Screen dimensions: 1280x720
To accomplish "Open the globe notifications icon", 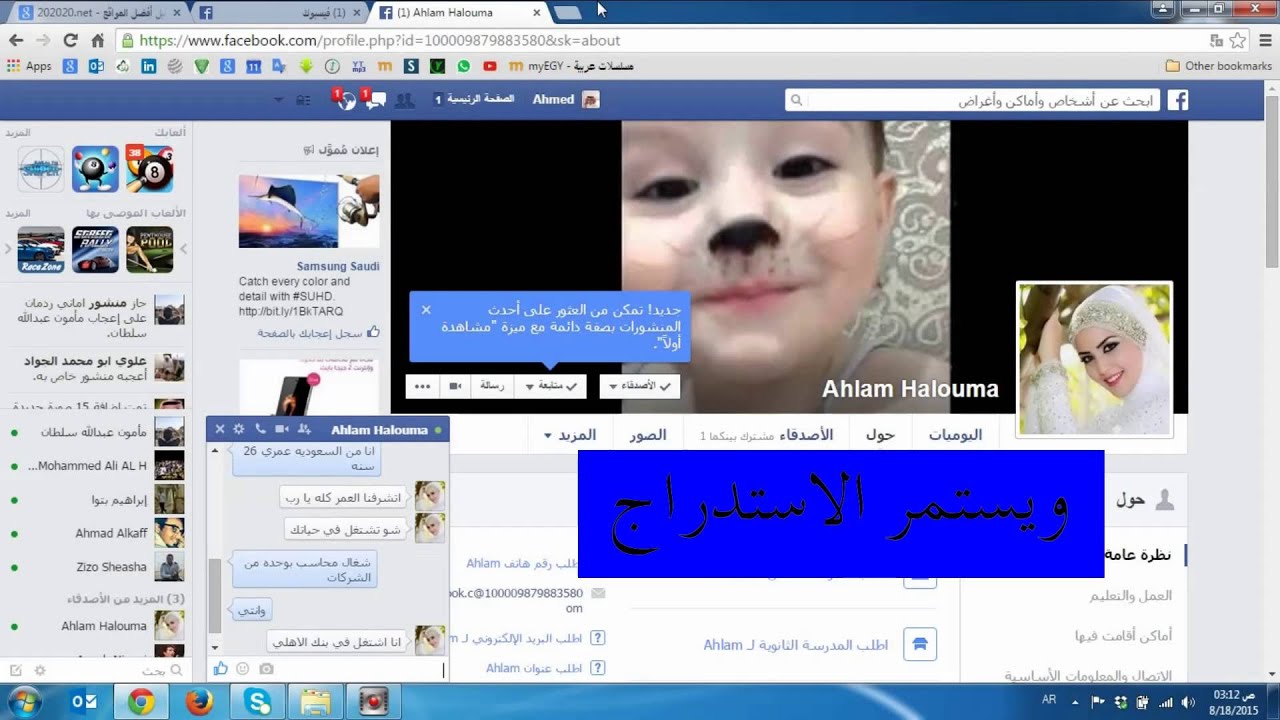I will click(342, 100).
